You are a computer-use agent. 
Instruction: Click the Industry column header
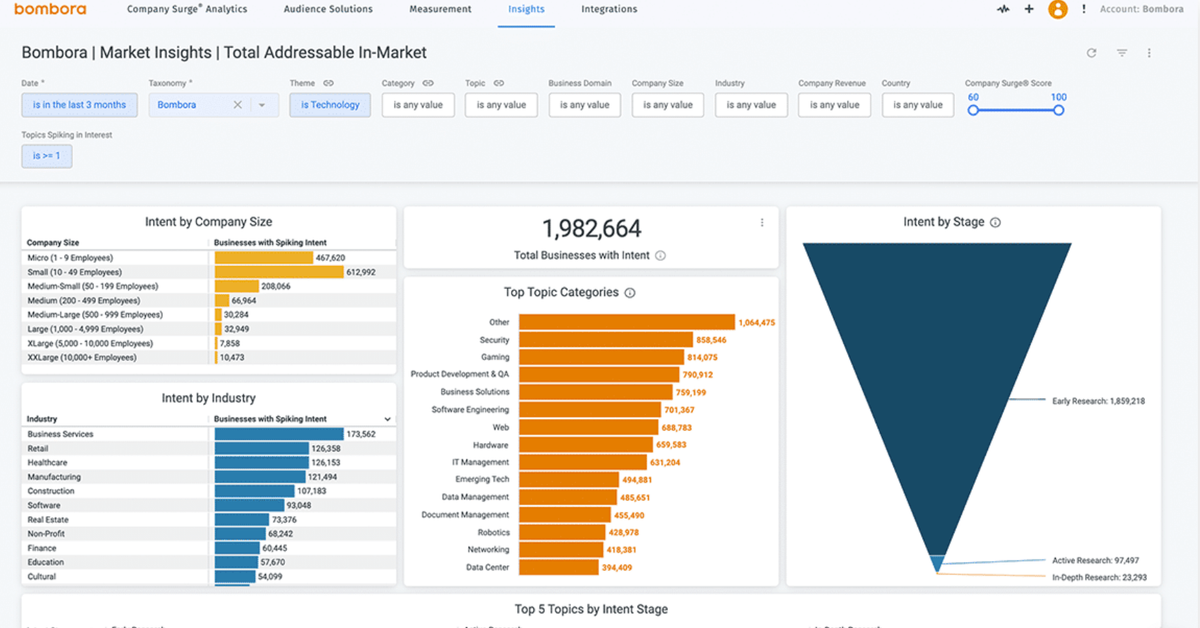(42, 419)
